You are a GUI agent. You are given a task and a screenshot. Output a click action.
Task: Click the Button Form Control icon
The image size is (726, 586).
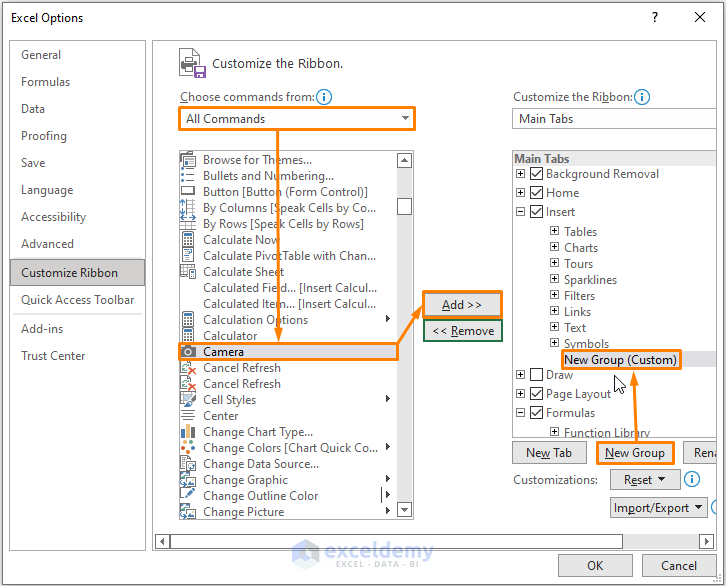[x=188, y=192]
